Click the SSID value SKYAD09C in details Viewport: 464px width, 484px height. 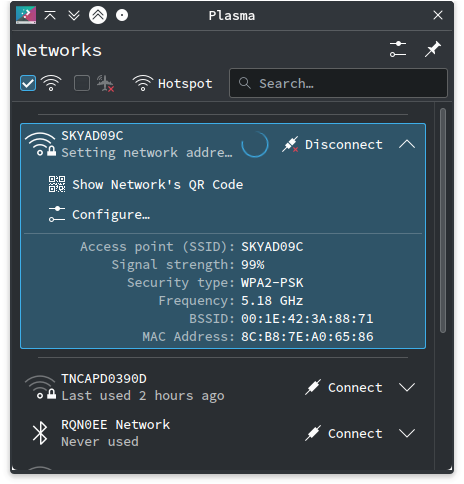(x=272, y=247)
